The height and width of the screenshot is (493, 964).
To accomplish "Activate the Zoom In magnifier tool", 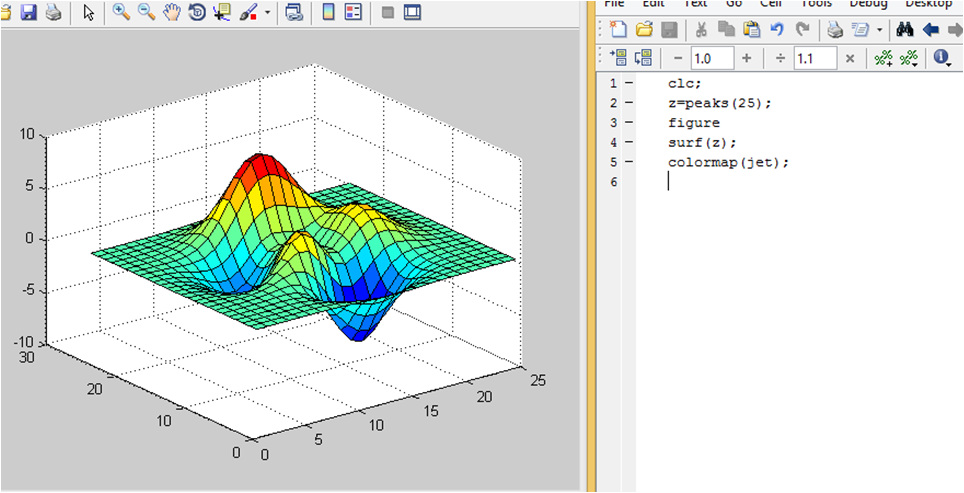I will 121,12.
